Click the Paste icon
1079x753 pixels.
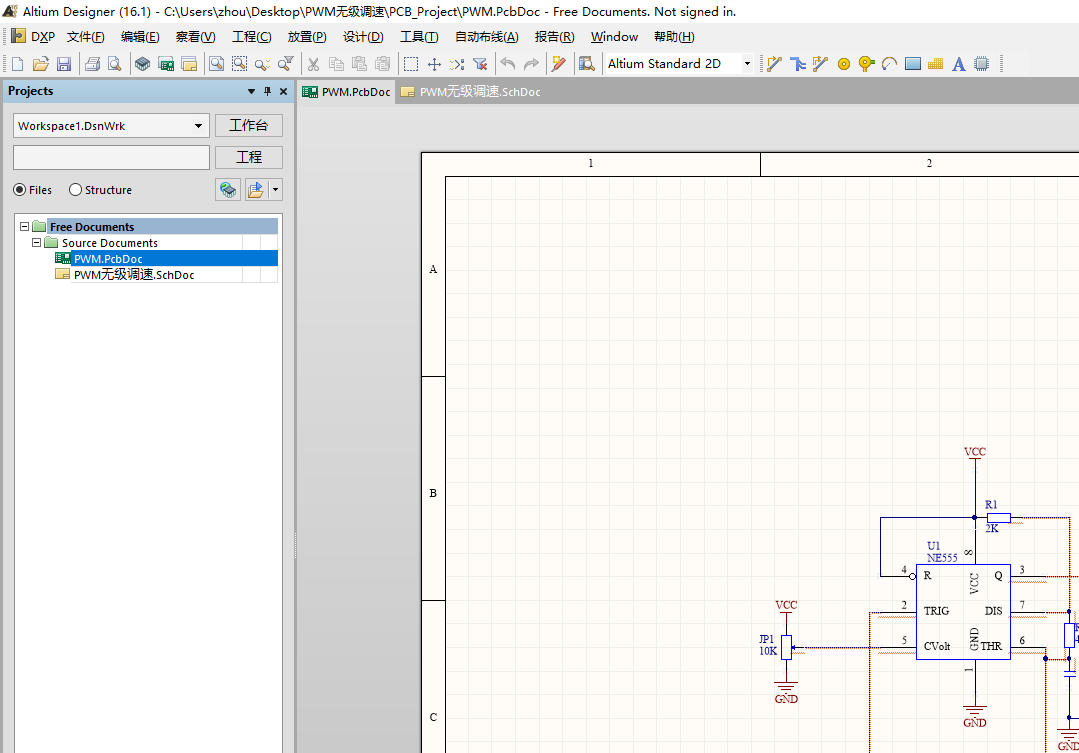[x=359, y=64]
